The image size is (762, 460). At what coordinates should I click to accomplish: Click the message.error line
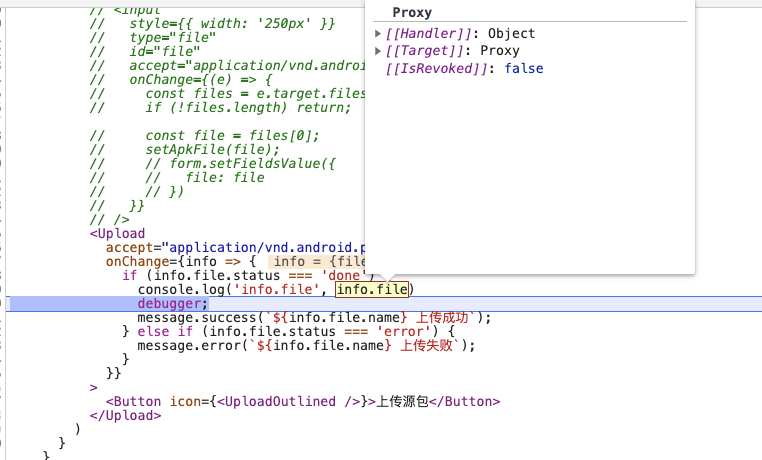[x=306, y=346]
